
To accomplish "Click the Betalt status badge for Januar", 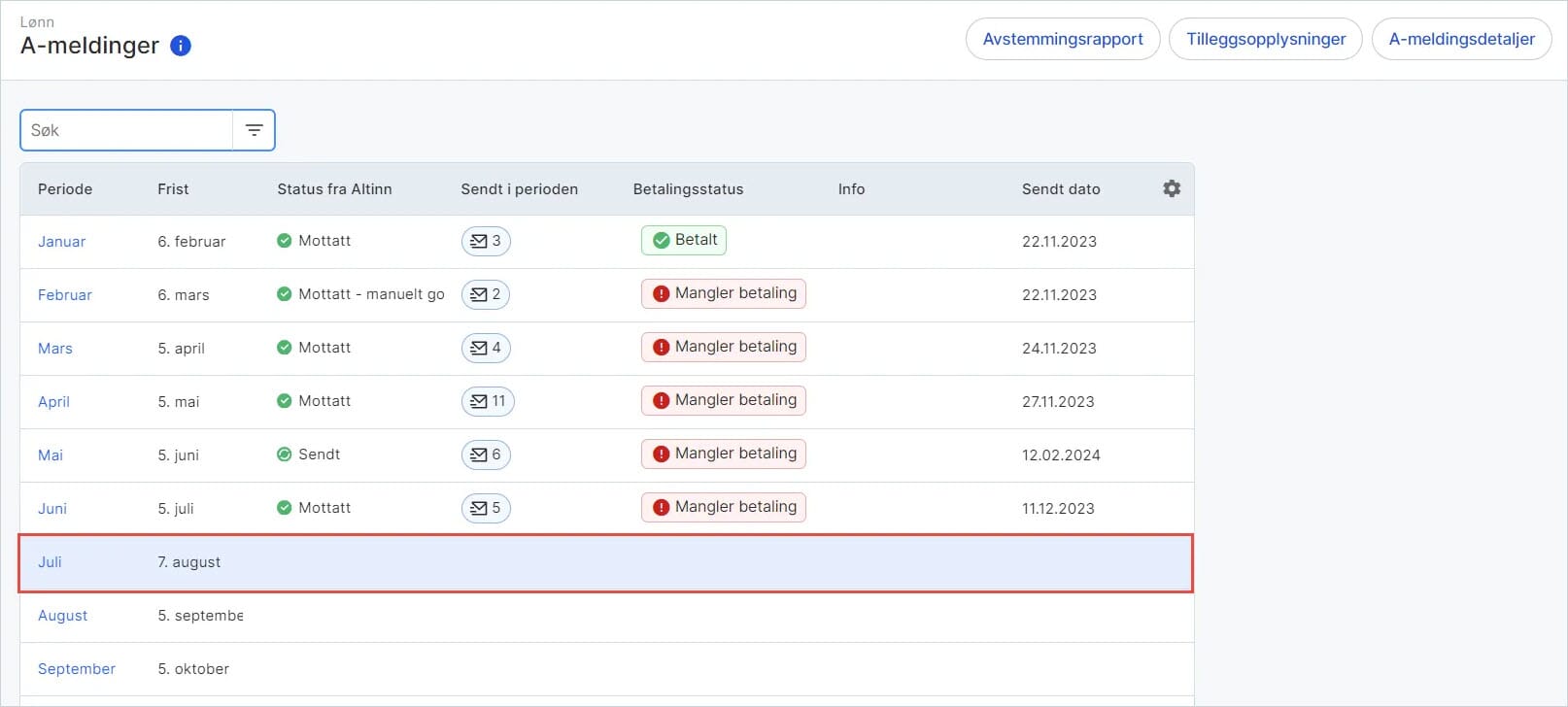I will (x=684, y=240).
